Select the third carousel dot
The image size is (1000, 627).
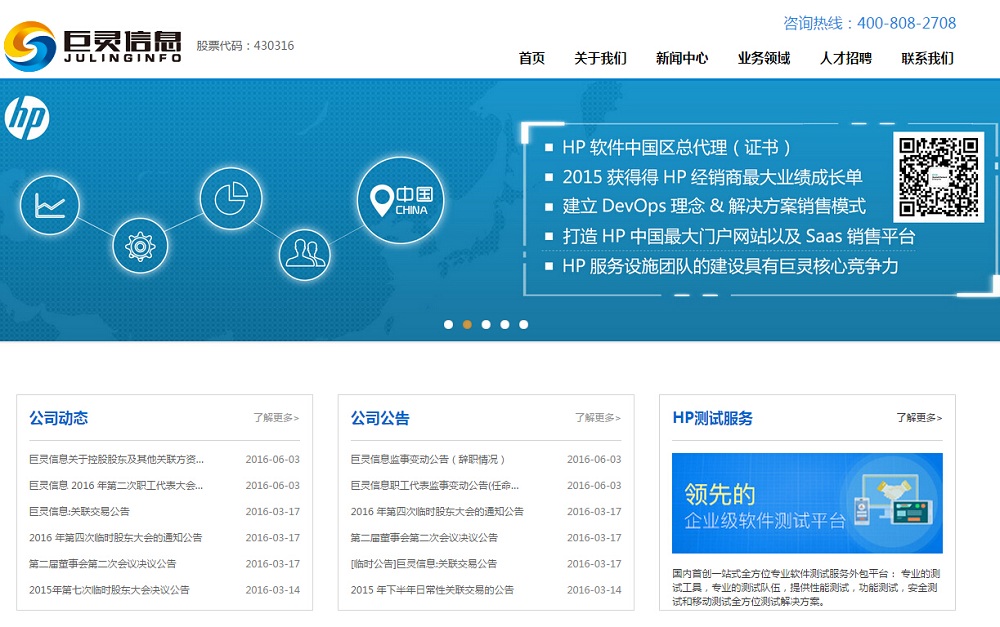(x=486, y=325)
